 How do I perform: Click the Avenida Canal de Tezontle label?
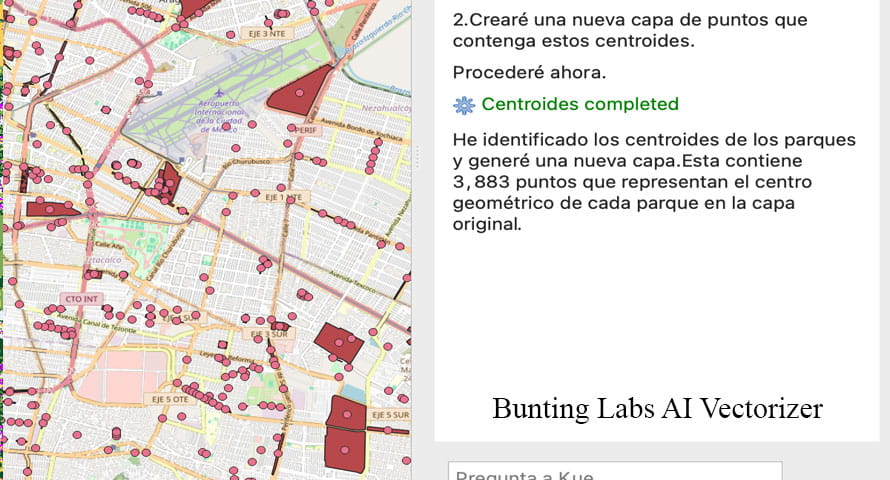coord(96,322)
